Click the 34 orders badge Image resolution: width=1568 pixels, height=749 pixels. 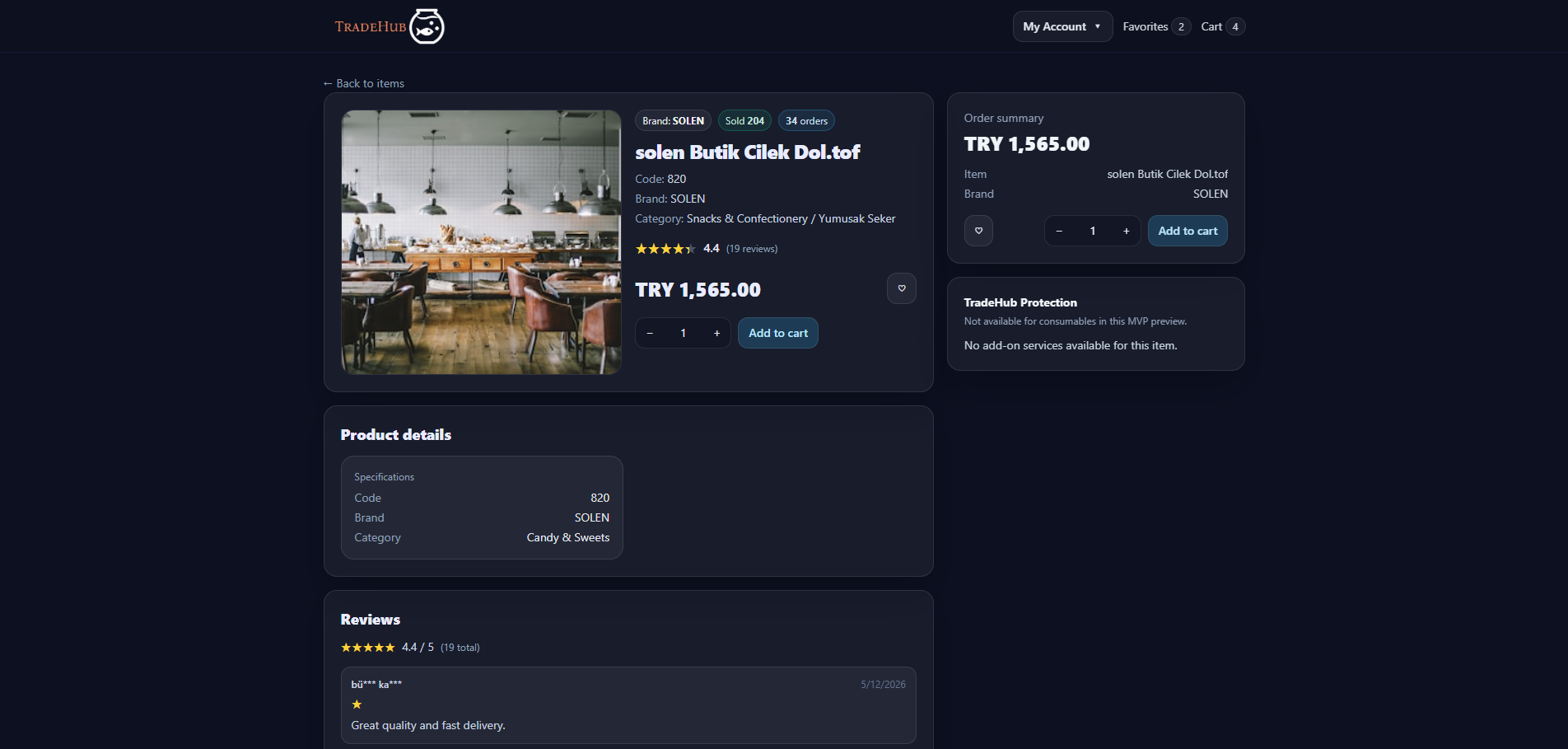click(806, 120)
